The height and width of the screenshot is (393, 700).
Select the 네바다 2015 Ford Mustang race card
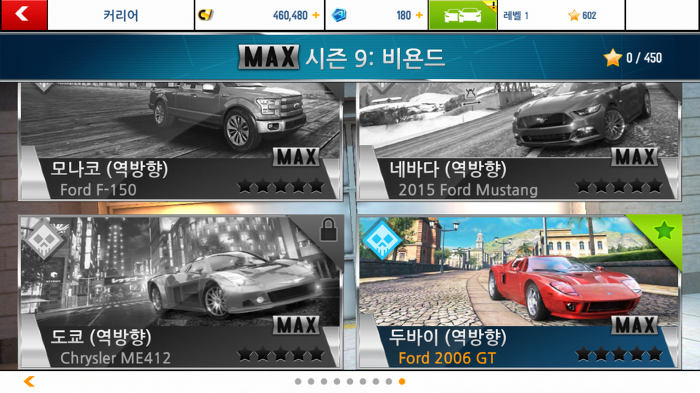[519, 141]
